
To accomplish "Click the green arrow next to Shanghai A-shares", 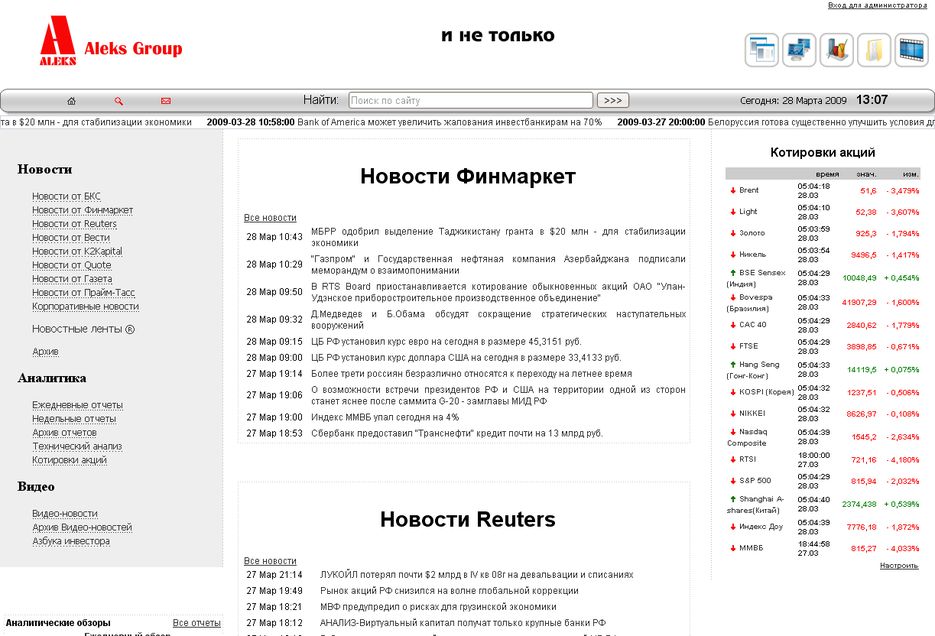I will [733, 499].
